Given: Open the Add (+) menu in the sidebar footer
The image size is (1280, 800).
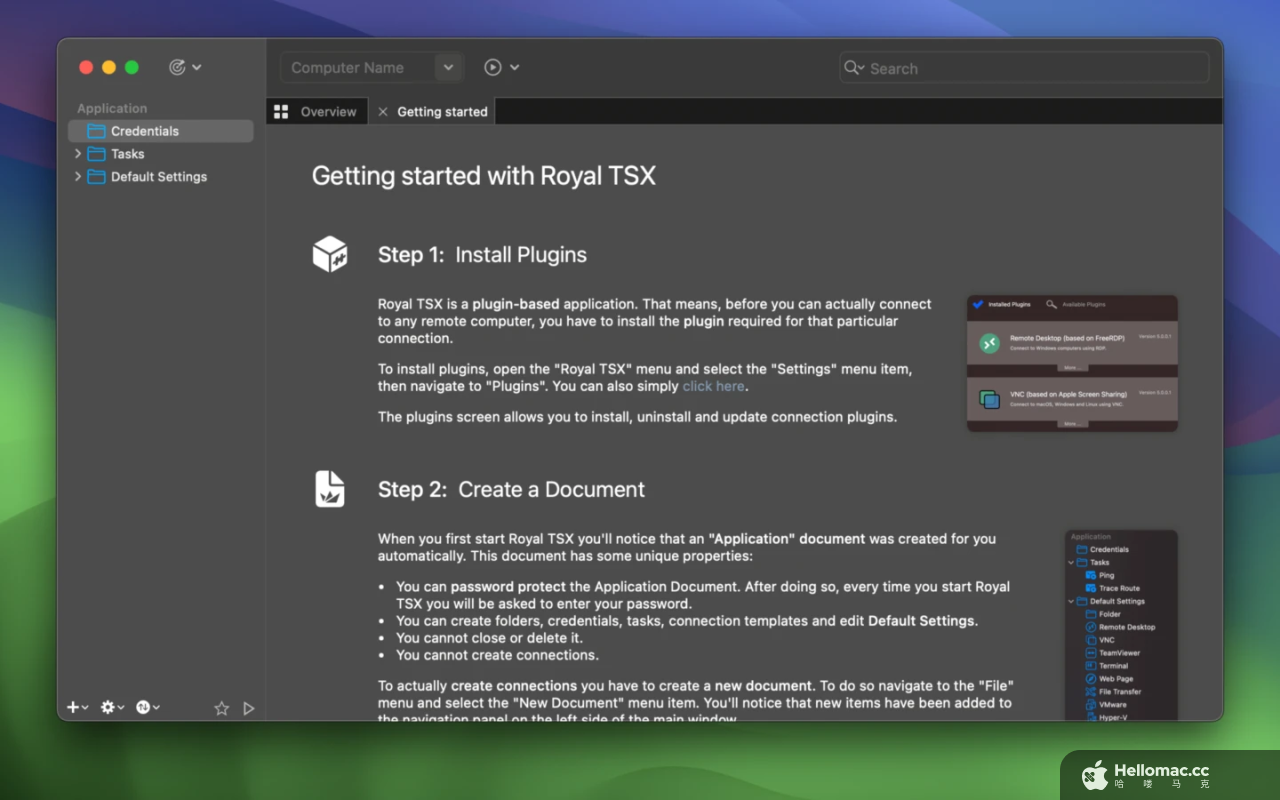Looking at the screenshot, I should [x=77, y=707].
